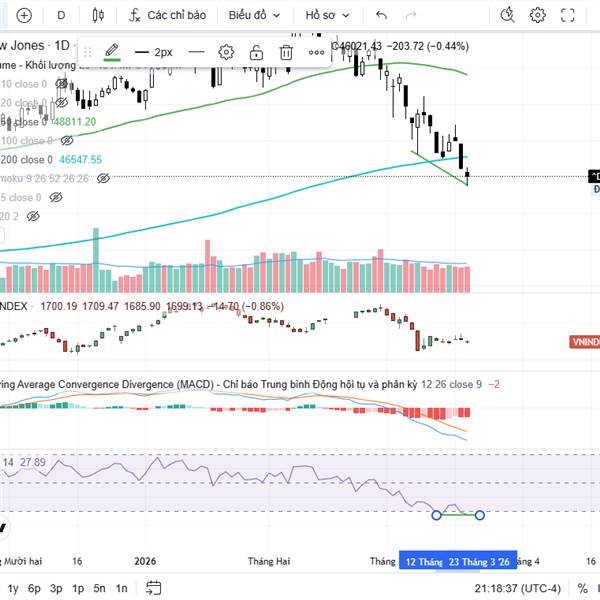Pick the line color with the pencil icon
This screenshot has height=600, width=600.
coord(112,52)
